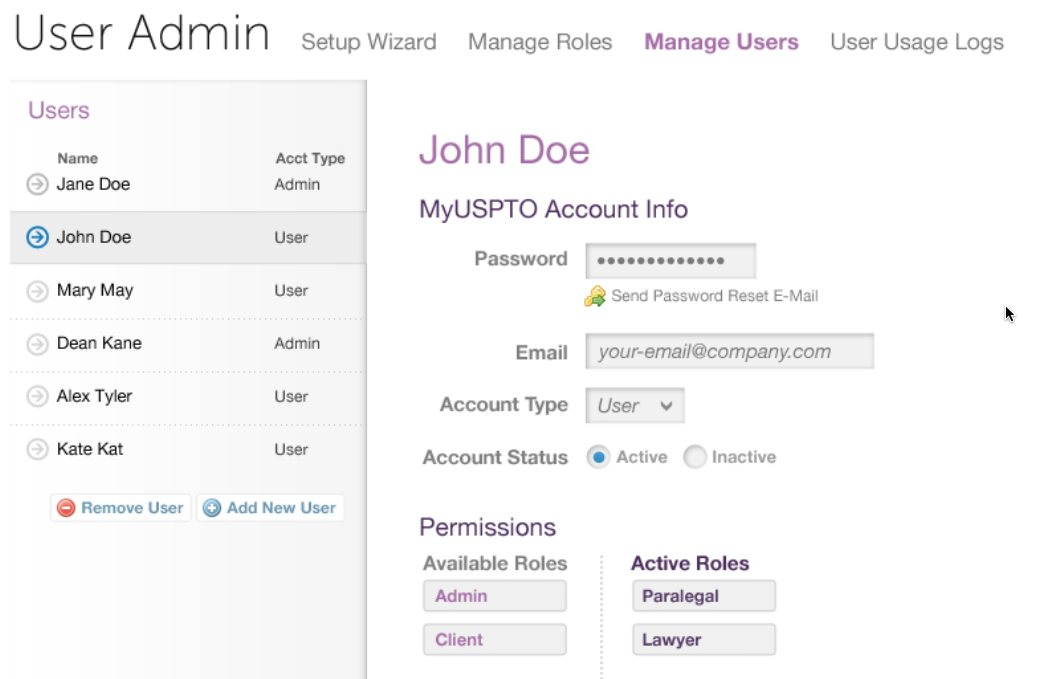
Task: Click into the Email input field
Action: [729, 351]
